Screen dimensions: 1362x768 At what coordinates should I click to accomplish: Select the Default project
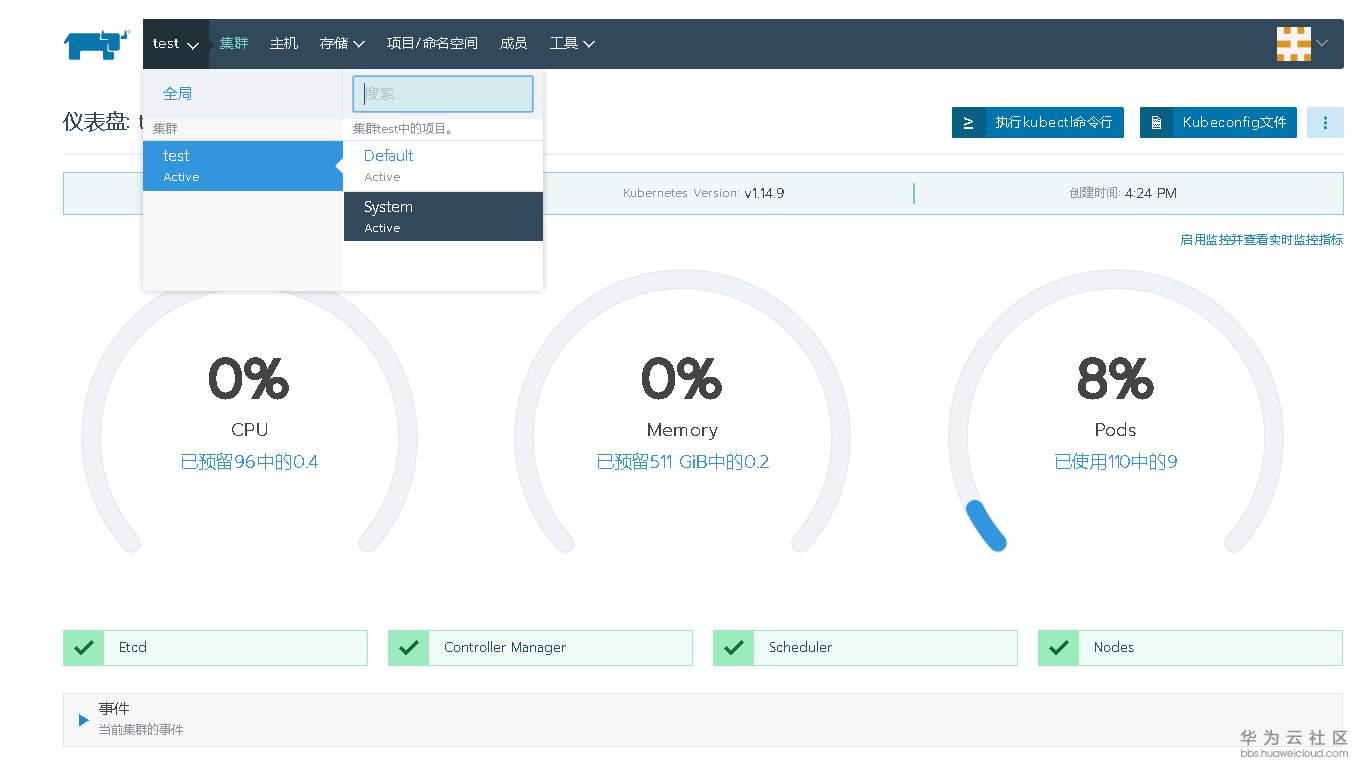click(x=443, y=166)
